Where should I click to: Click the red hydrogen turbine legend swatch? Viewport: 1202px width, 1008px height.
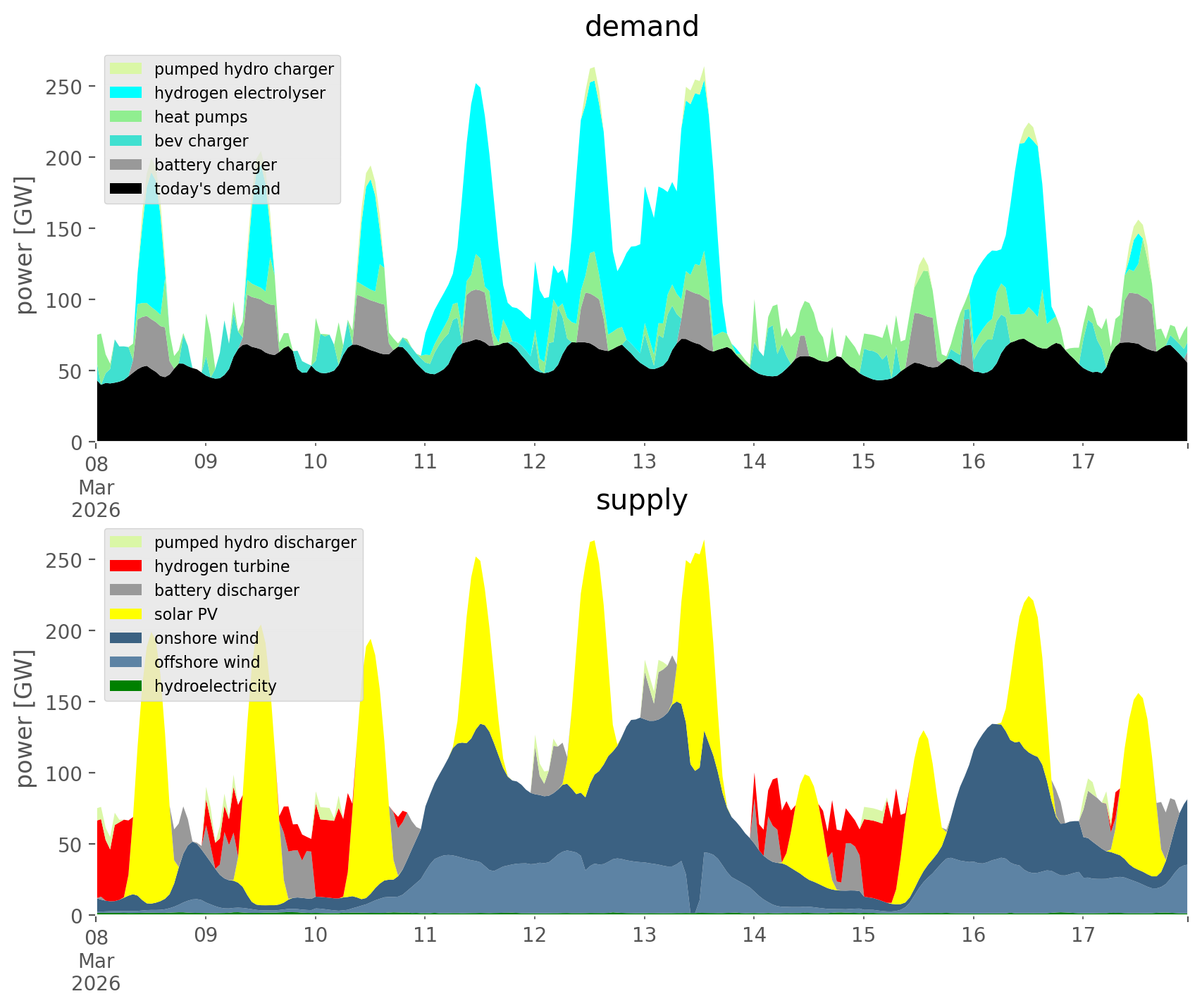click(126, 566)
